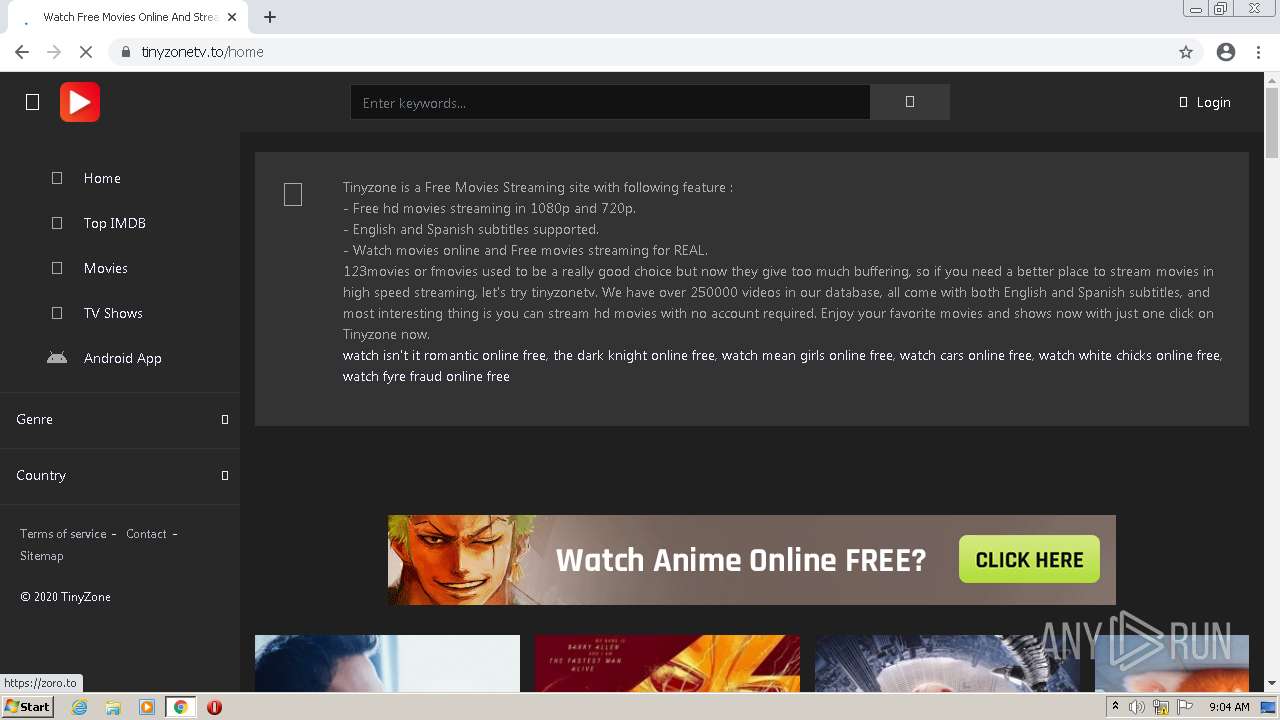This screenshot has height=720, width=1280.
Task: Bookmark this page with the star icon
Action: [1186, 52]
